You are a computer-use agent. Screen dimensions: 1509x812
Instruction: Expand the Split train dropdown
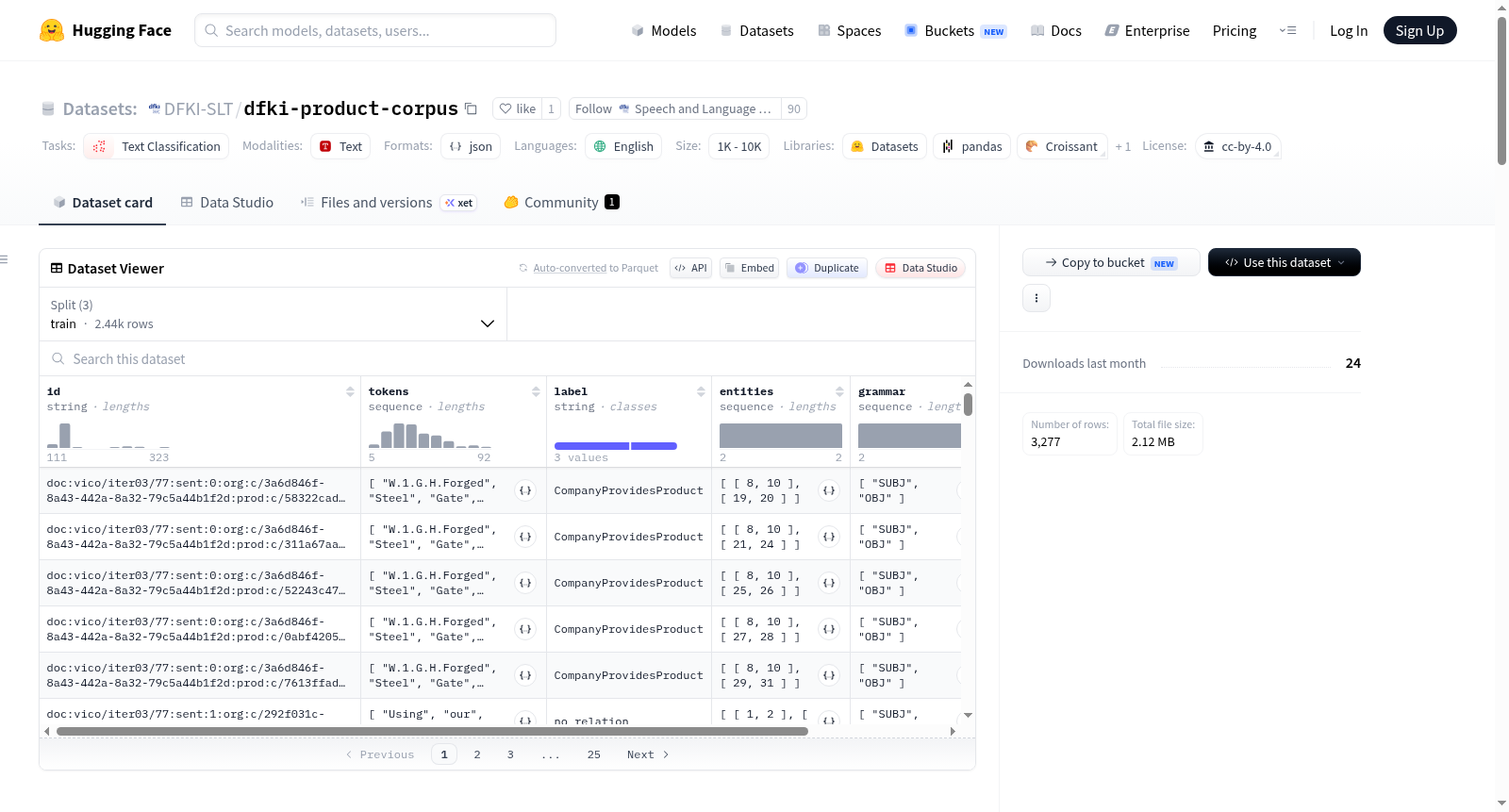coord(273,314)
